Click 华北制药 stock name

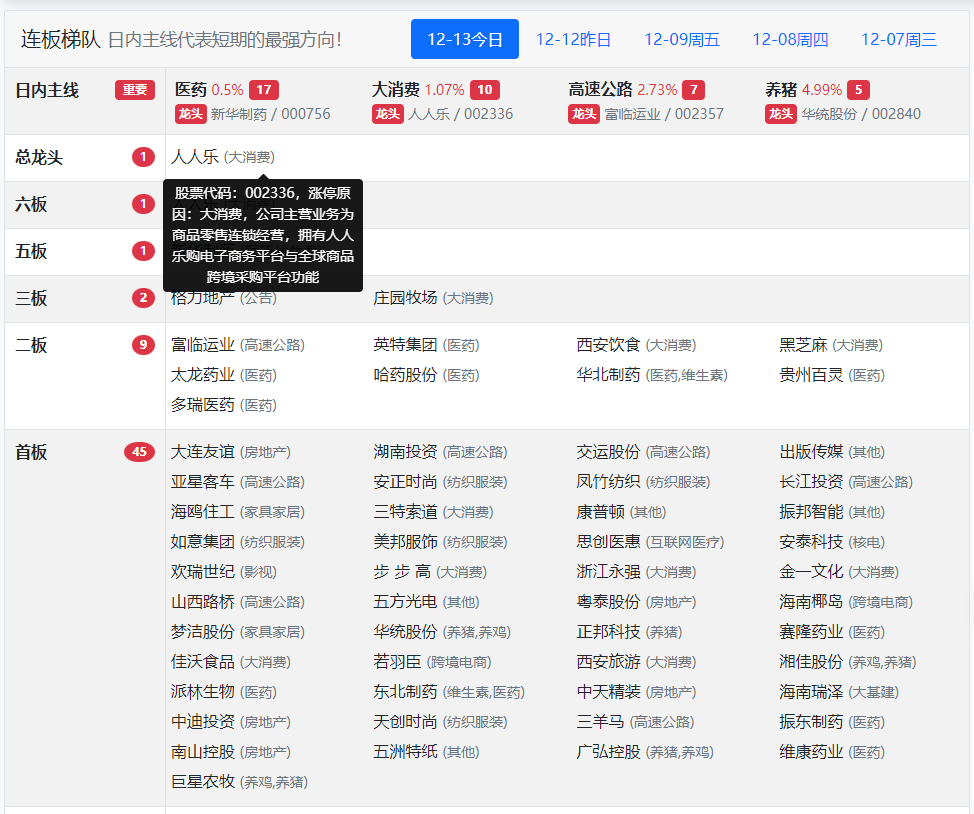coord(608,375)
